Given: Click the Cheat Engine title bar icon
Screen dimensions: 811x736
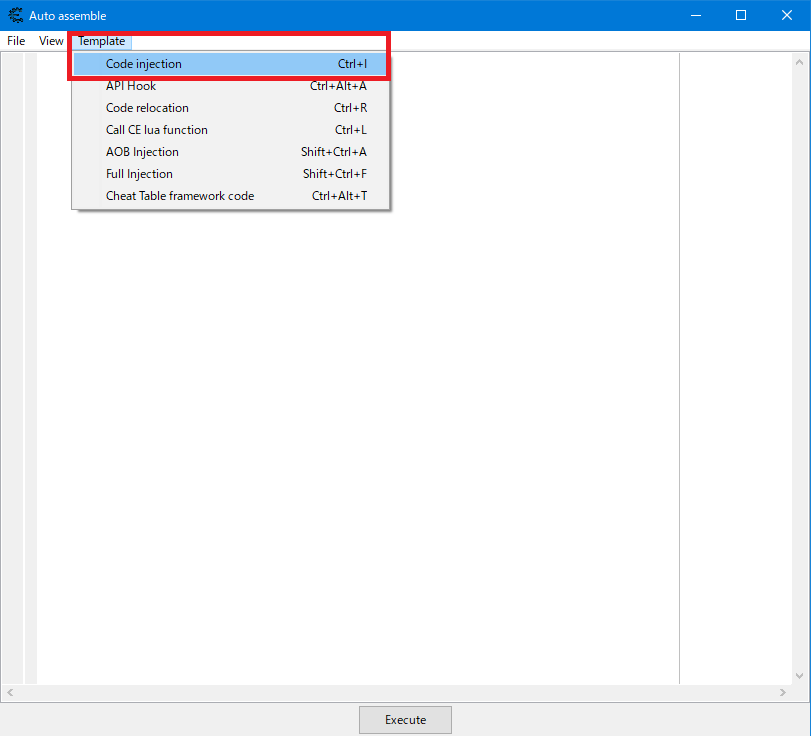Looking at the screenshot, I should pyautogui.click(x=16, y=16).
